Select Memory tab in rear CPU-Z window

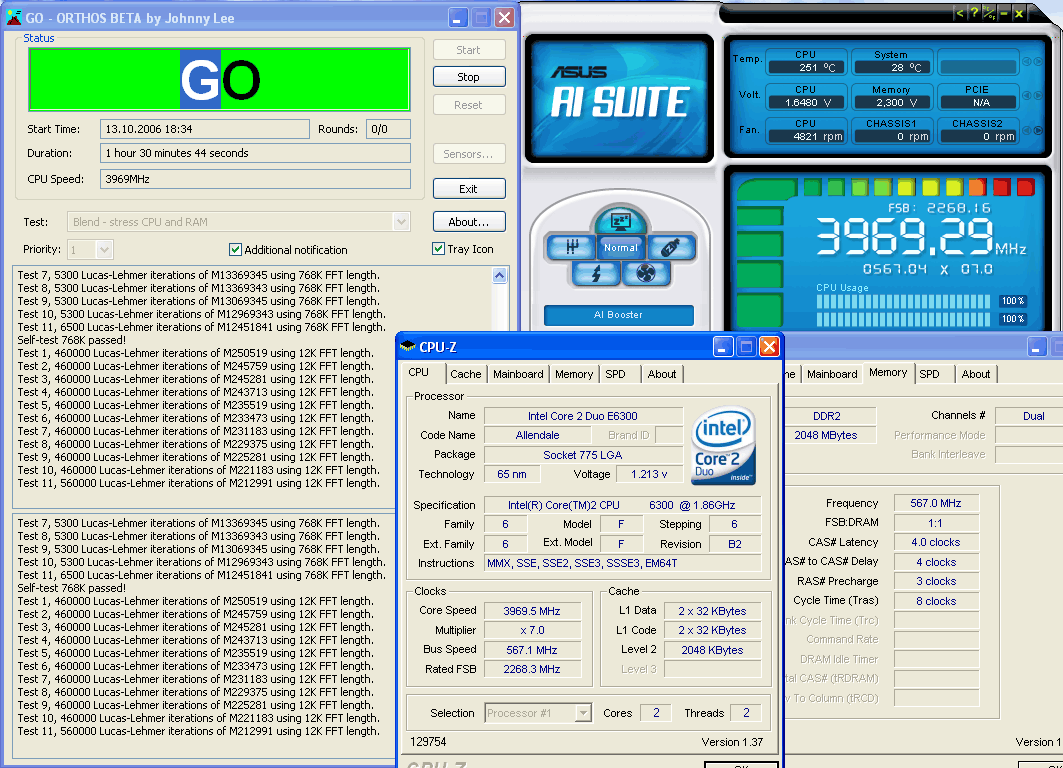(x=888, y=373)
